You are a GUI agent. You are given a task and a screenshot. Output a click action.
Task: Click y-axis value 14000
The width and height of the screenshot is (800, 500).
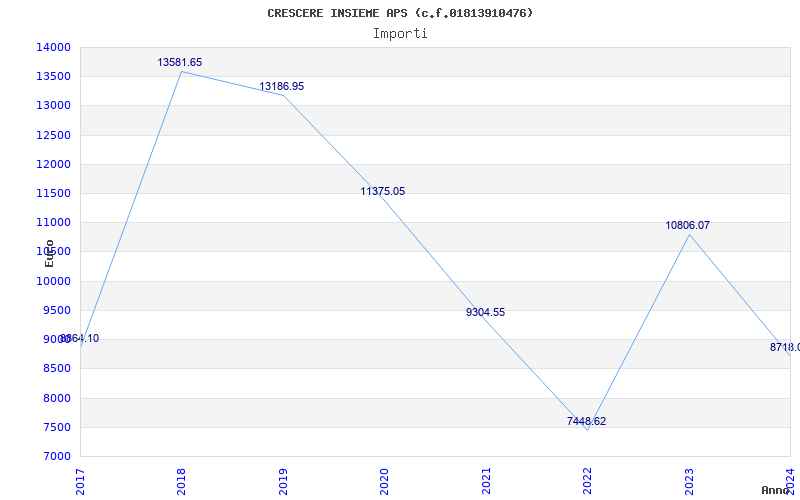point(53,47)
